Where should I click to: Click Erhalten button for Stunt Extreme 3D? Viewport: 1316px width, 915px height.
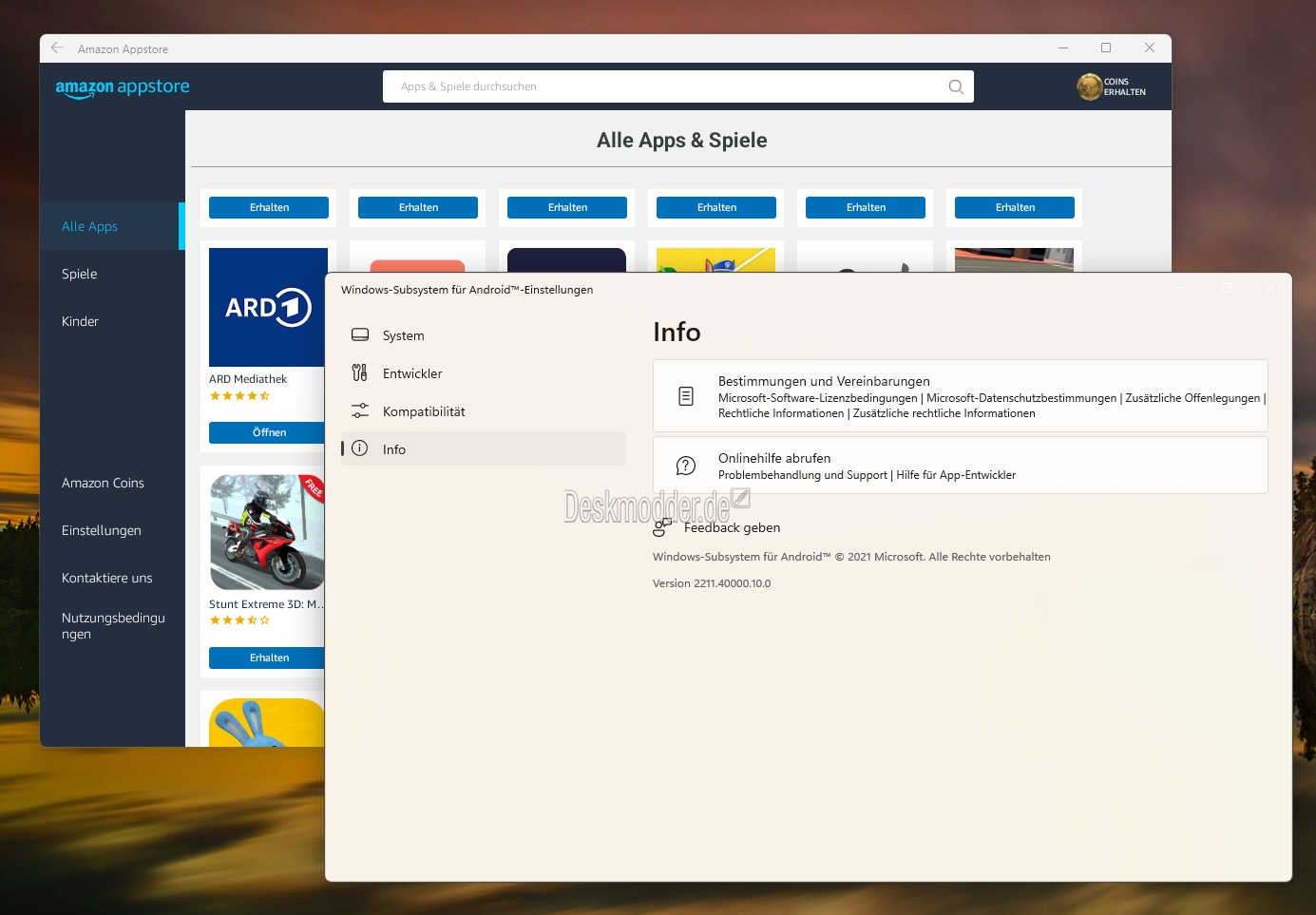pyautogui.click(x=267, y=658)
